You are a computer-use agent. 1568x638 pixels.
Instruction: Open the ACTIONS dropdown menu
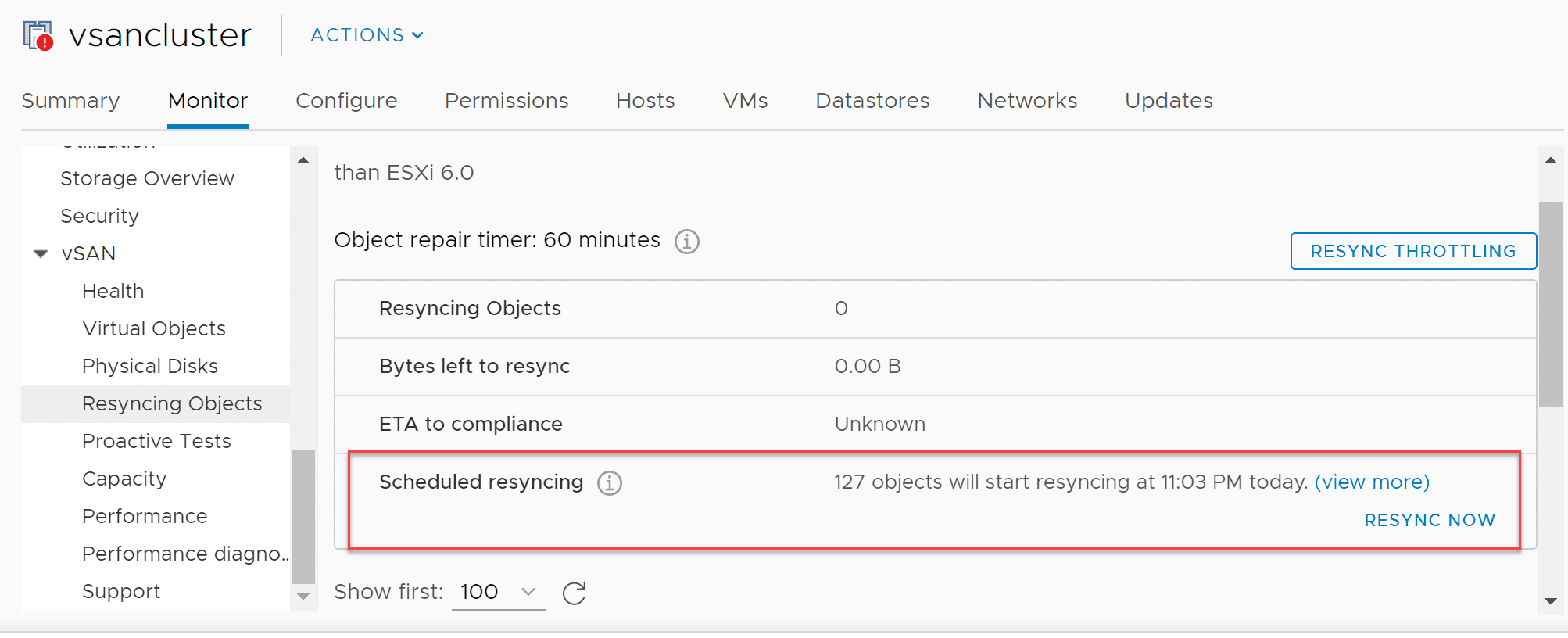[367, 35]
